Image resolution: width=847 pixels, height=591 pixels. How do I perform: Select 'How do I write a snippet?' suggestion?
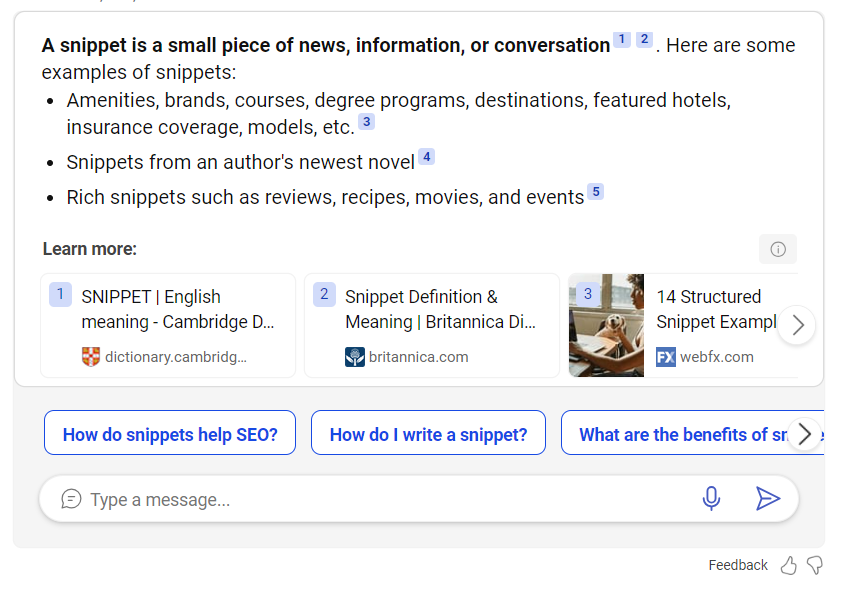[x=428, y=434]
